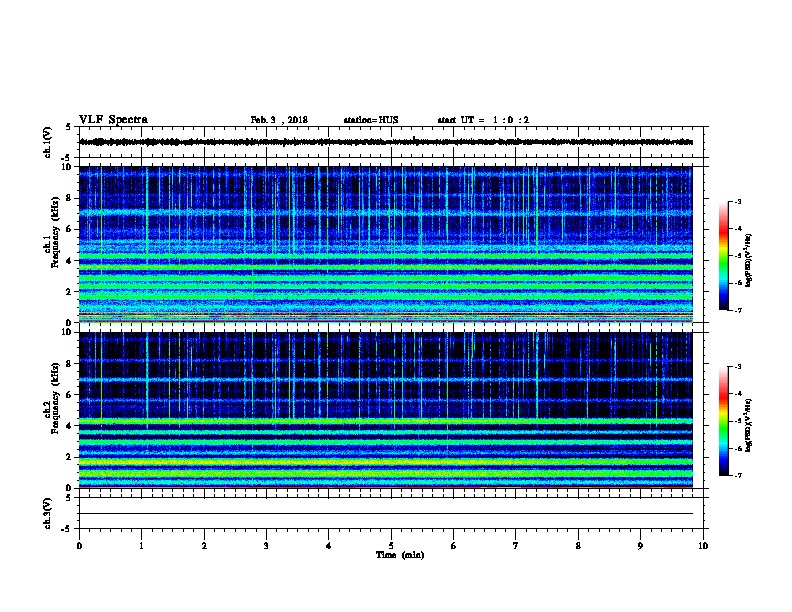Click the "2" kHz tick on ch.2 spectrogram
The image size is (792, 612).
69,457
